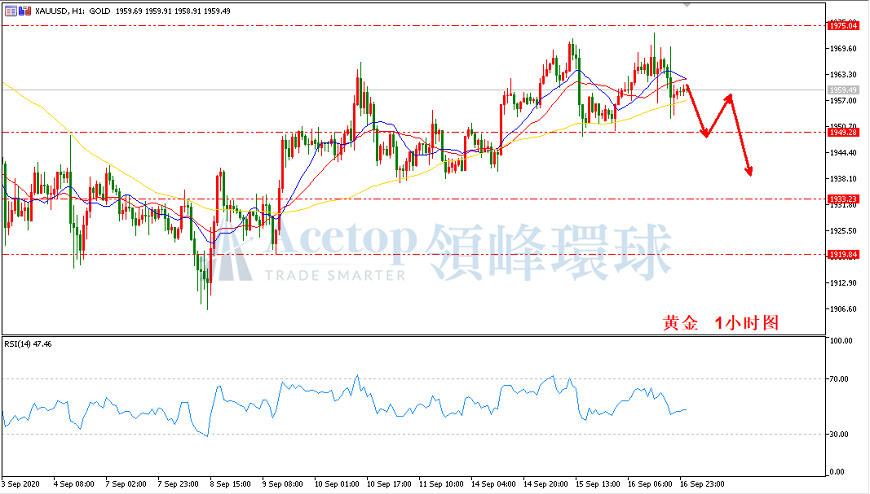Click the 9 Sep 08:00 time label

(x=282, y=485)
